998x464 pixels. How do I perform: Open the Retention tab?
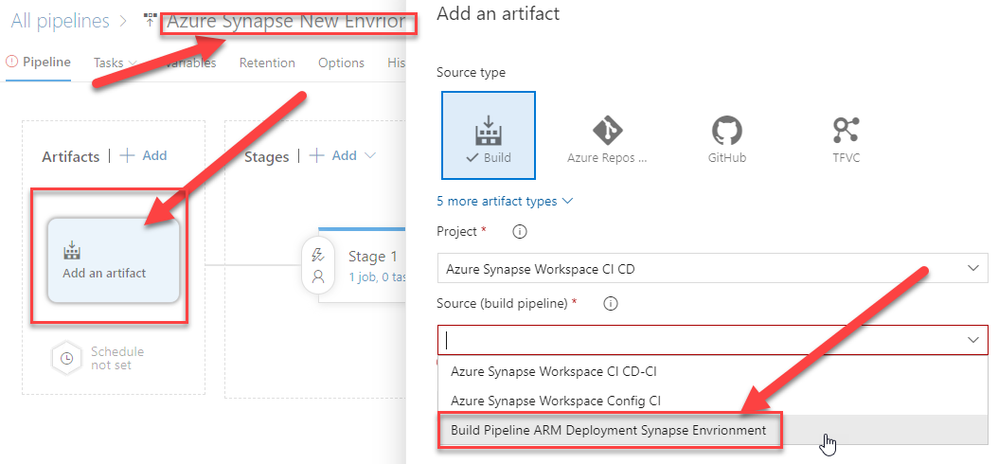267,62
